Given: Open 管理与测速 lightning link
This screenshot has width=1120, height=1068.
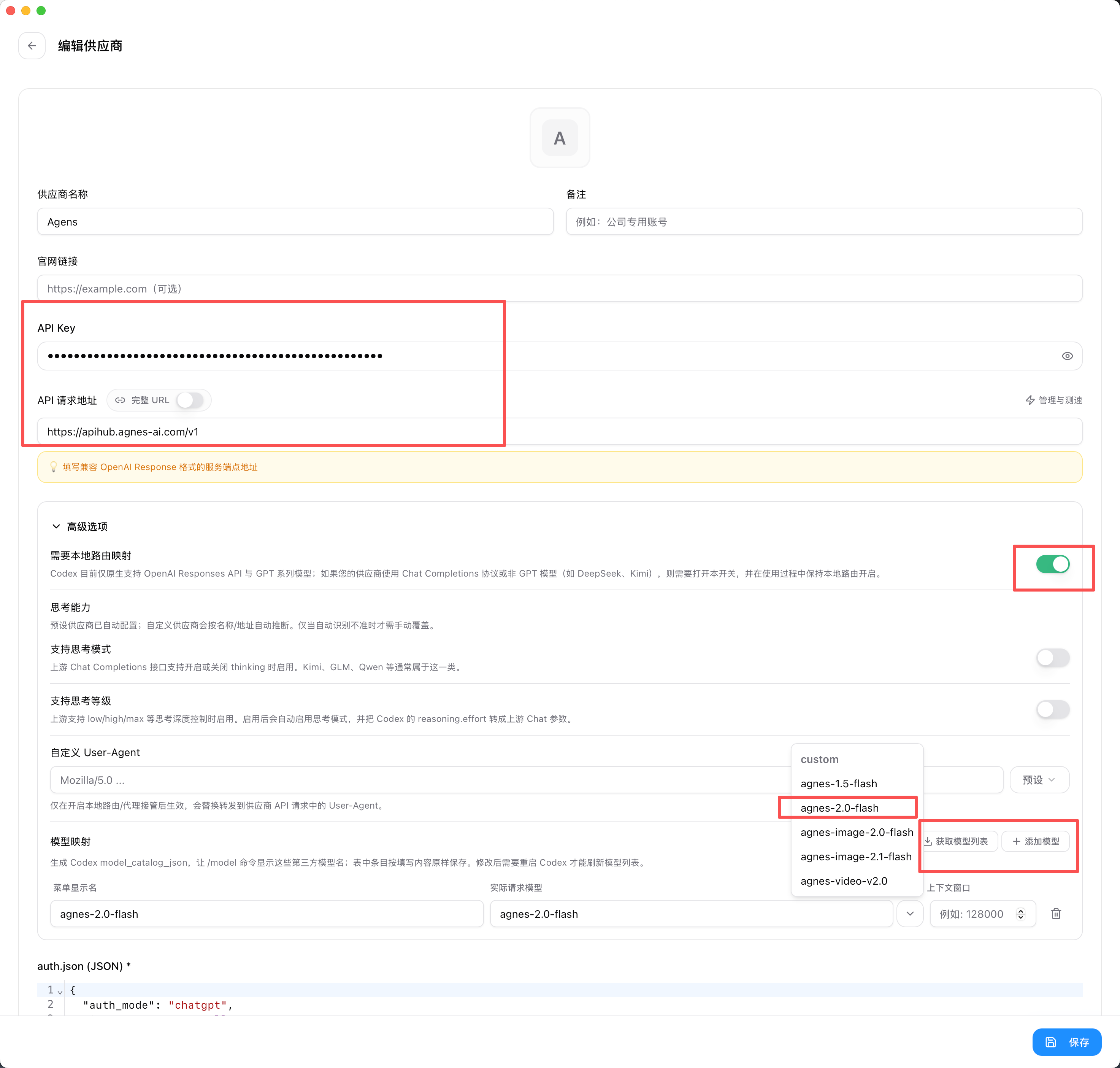Looking at the screenshot, I should click(x=1053, y=400).
